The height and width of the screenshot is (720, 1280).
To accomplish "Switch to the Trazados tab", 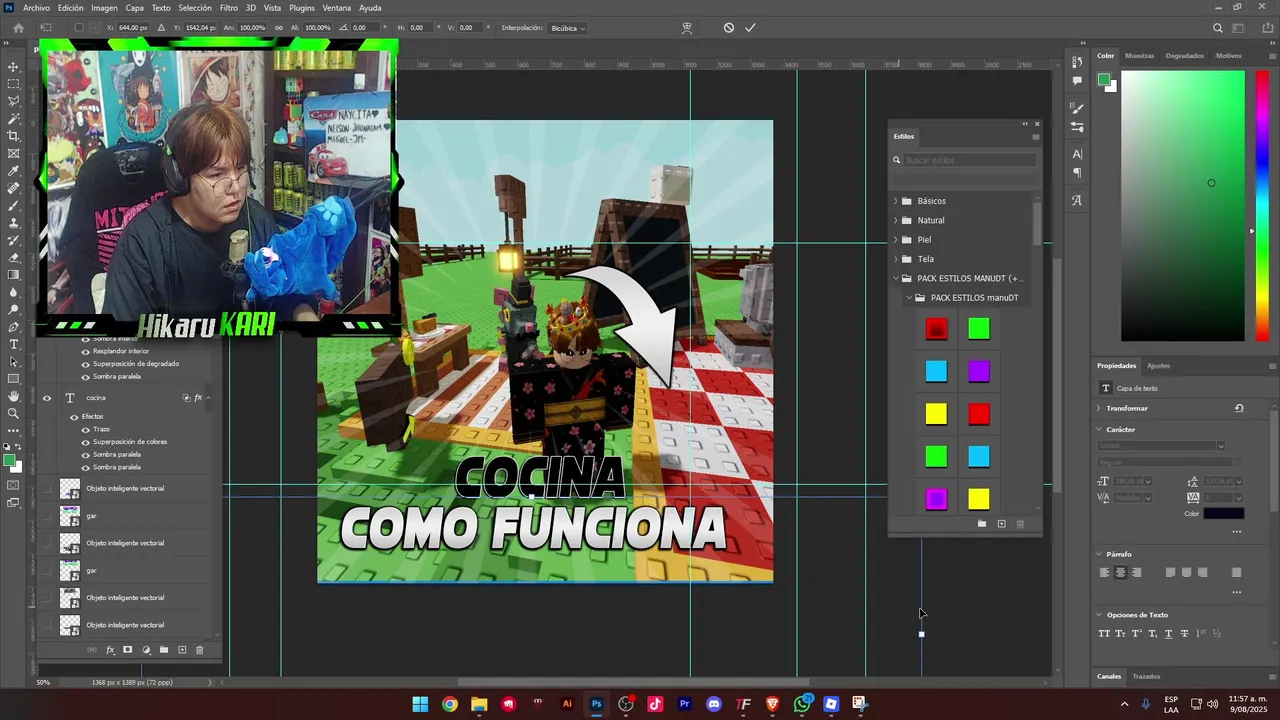I will 1146,677.
